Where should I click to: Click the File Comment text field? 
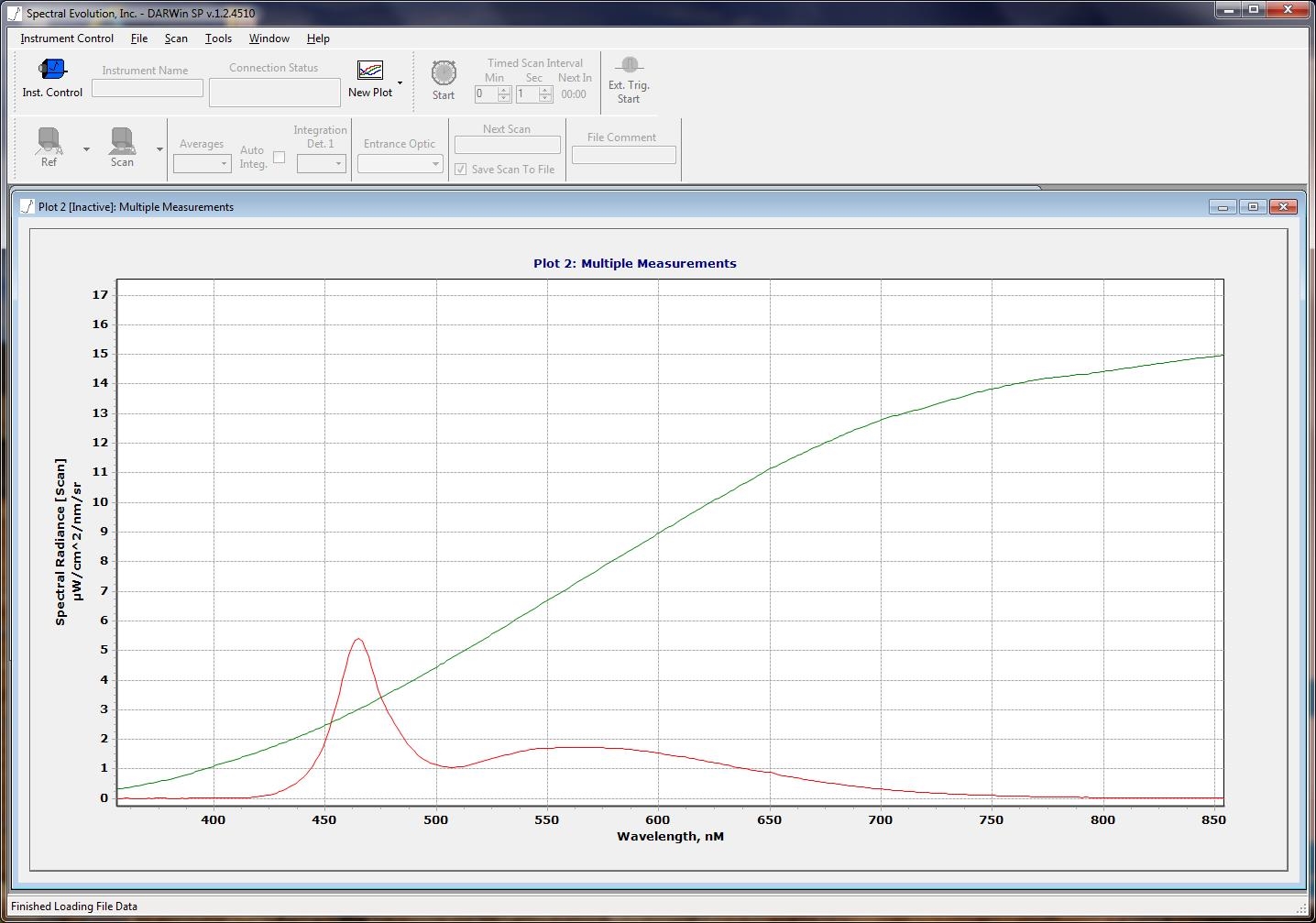point(623,156)
